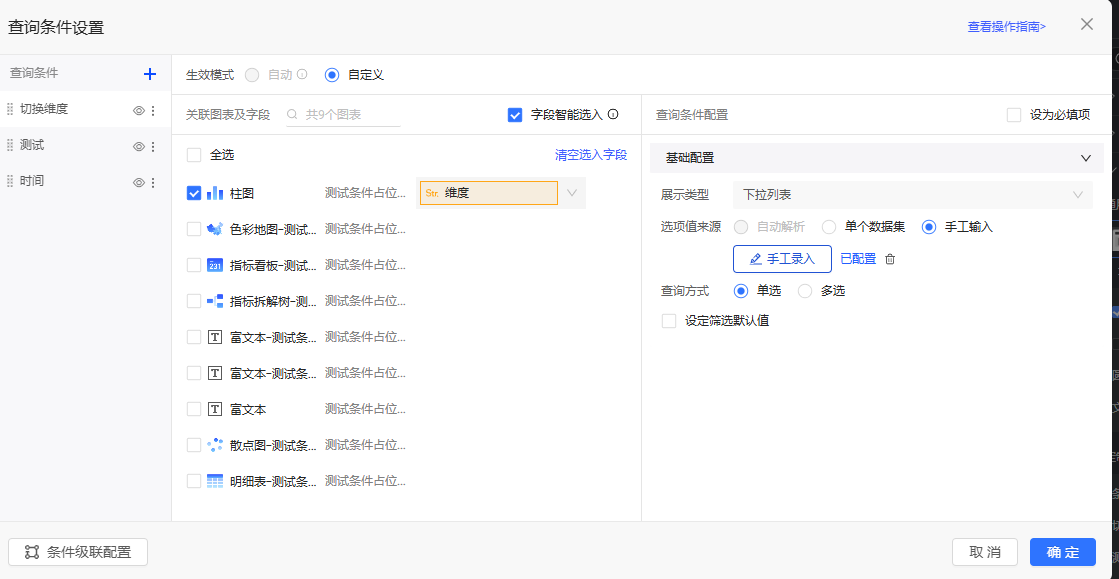Click the trash icon next to 已配置
The image size is (1119, 579).
(890, 259)
